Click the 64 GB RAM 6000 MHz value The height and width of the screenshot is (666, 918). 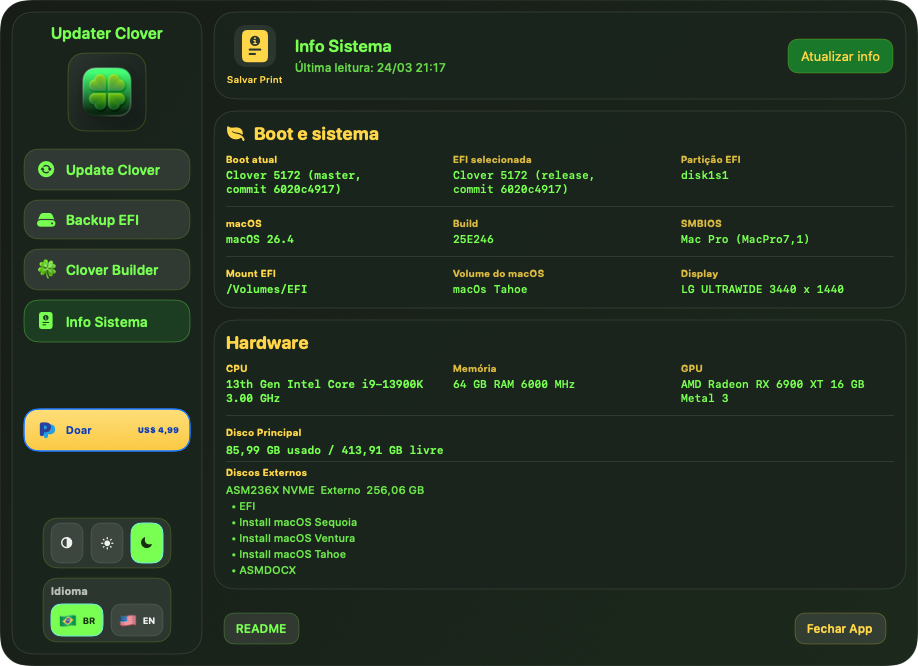tap(514, 384)
